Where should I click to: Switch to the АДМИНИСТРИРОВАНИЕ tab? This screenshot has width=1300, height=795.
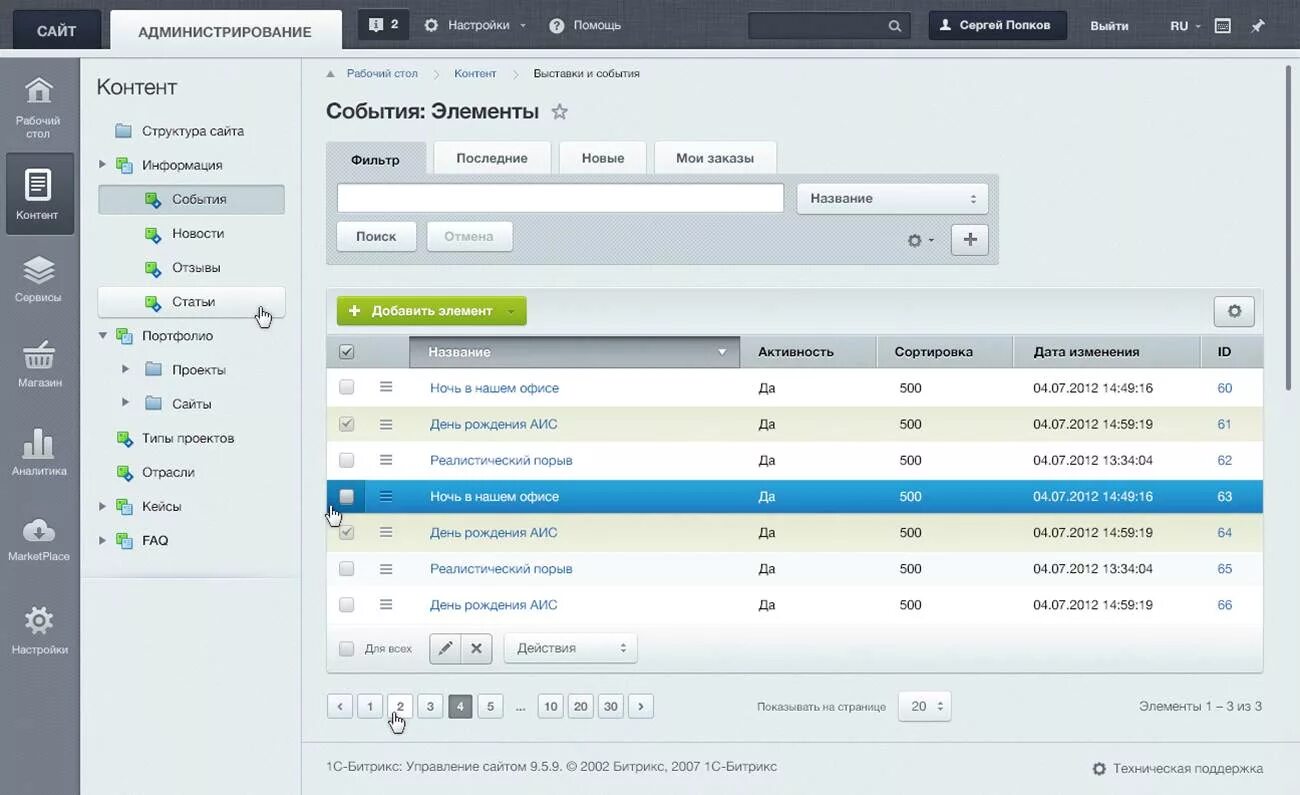point(225,31)
